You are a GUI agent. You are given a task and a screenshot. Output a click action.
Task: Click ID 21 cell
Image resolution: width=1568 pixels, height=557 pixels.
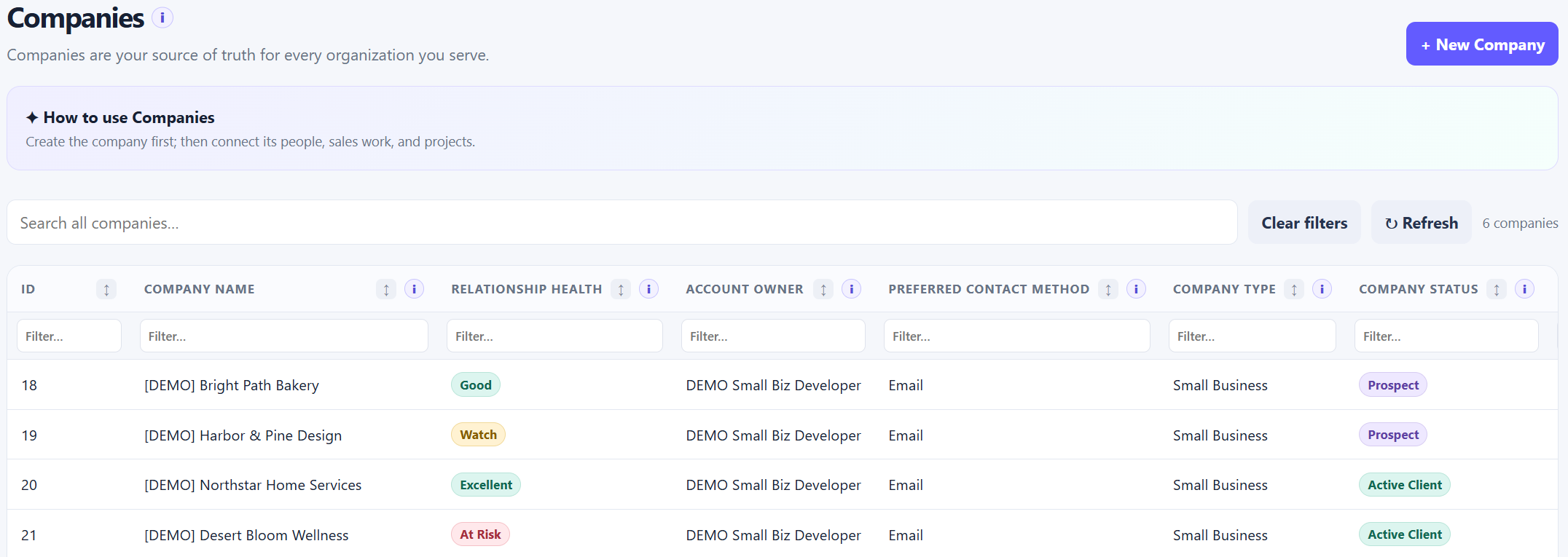click(x=29, y=535)
